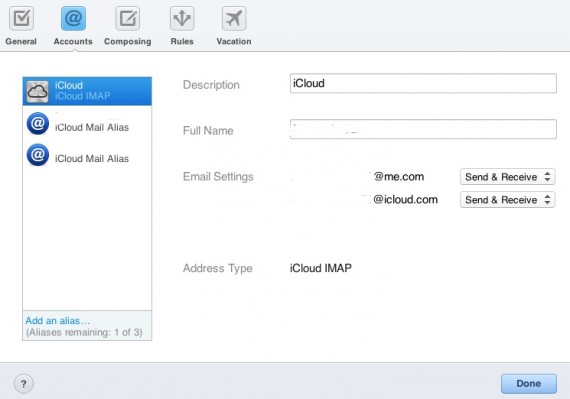The height and width of the screenshot is (399, 570).
Task: Select the iCloud account in list
Action: pyautogui.click(x=87, y=91)
